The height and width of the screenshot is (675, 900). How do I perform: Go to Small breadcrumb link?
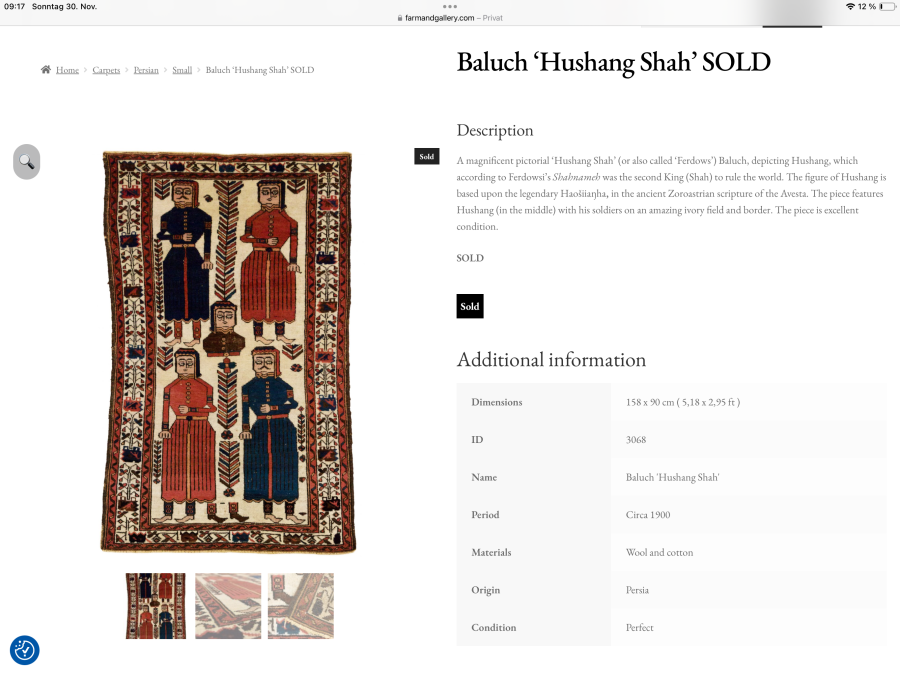(x=182, y=70)
